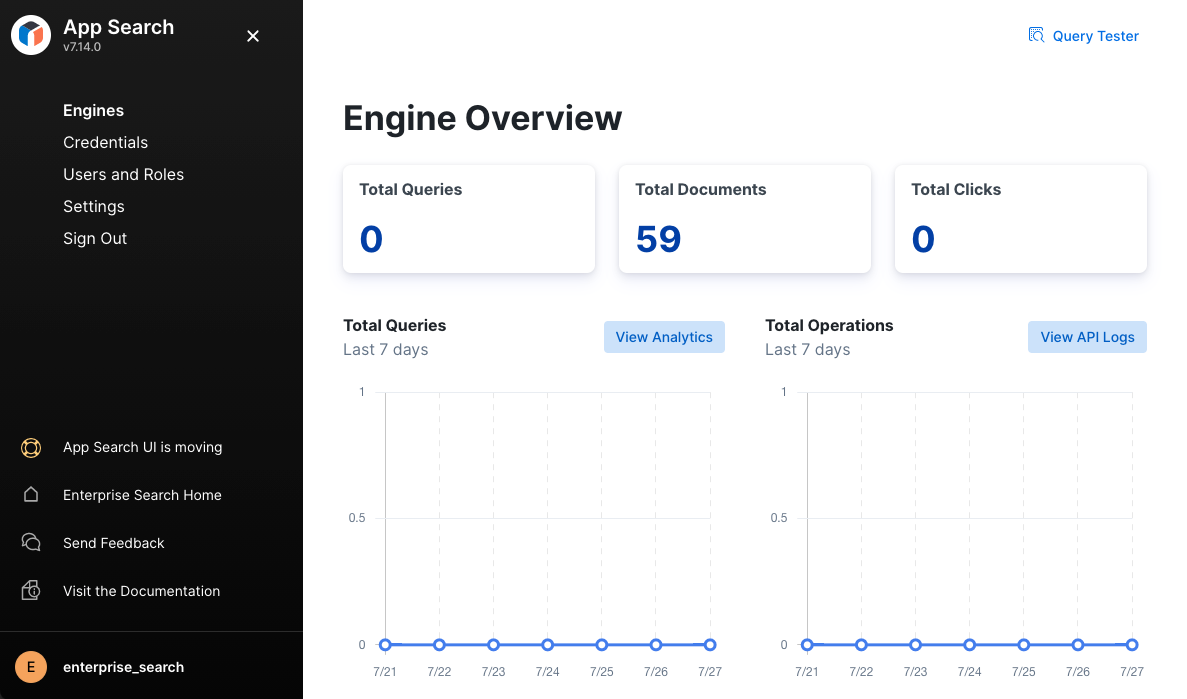This screenshot has height=699, width=1187.
Task: Click the Total Clicks stat card
Action: pyautogui.click(x=1020, y=218)
